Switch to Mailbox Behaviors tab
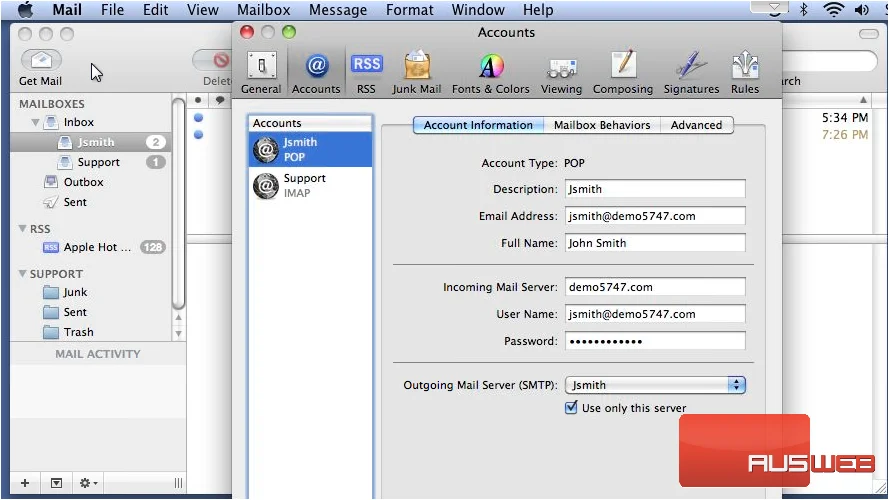Image resolution: width=889 pixels, height=500 pixels. coord(602,125)
